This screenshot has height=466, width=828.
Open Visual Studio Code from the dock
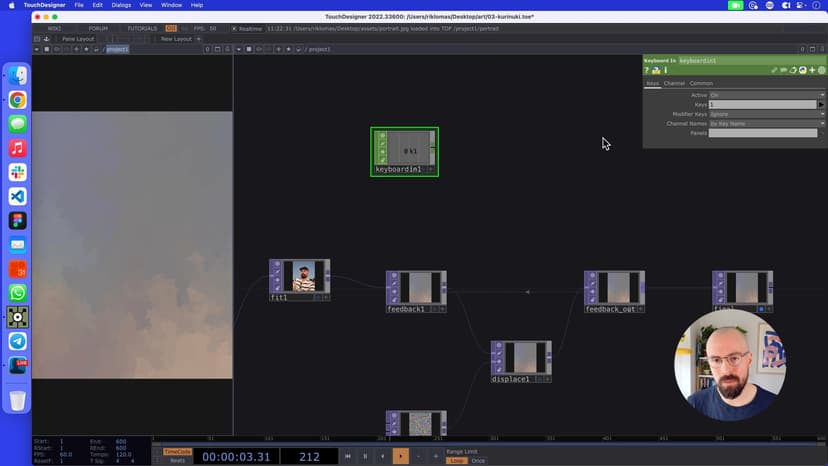[17, 197]
